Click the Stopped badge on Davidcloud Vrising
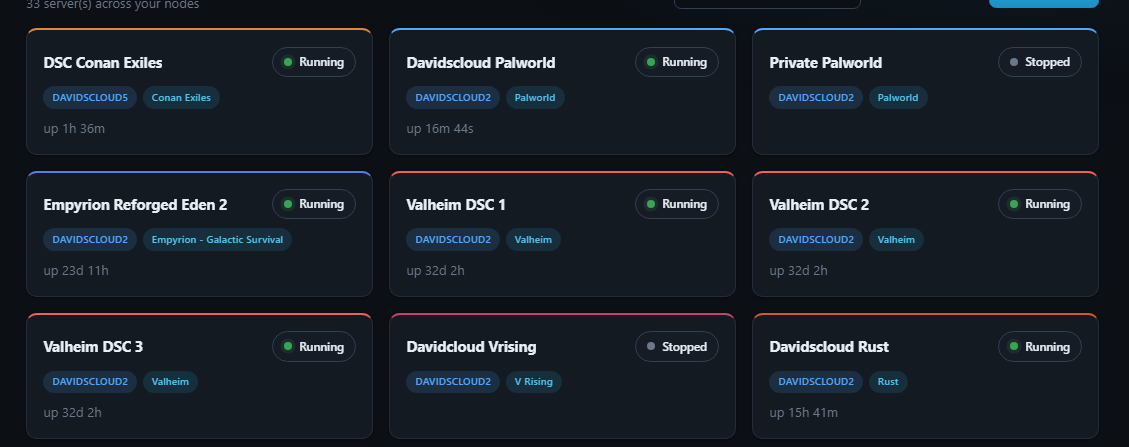 (677, 346)
